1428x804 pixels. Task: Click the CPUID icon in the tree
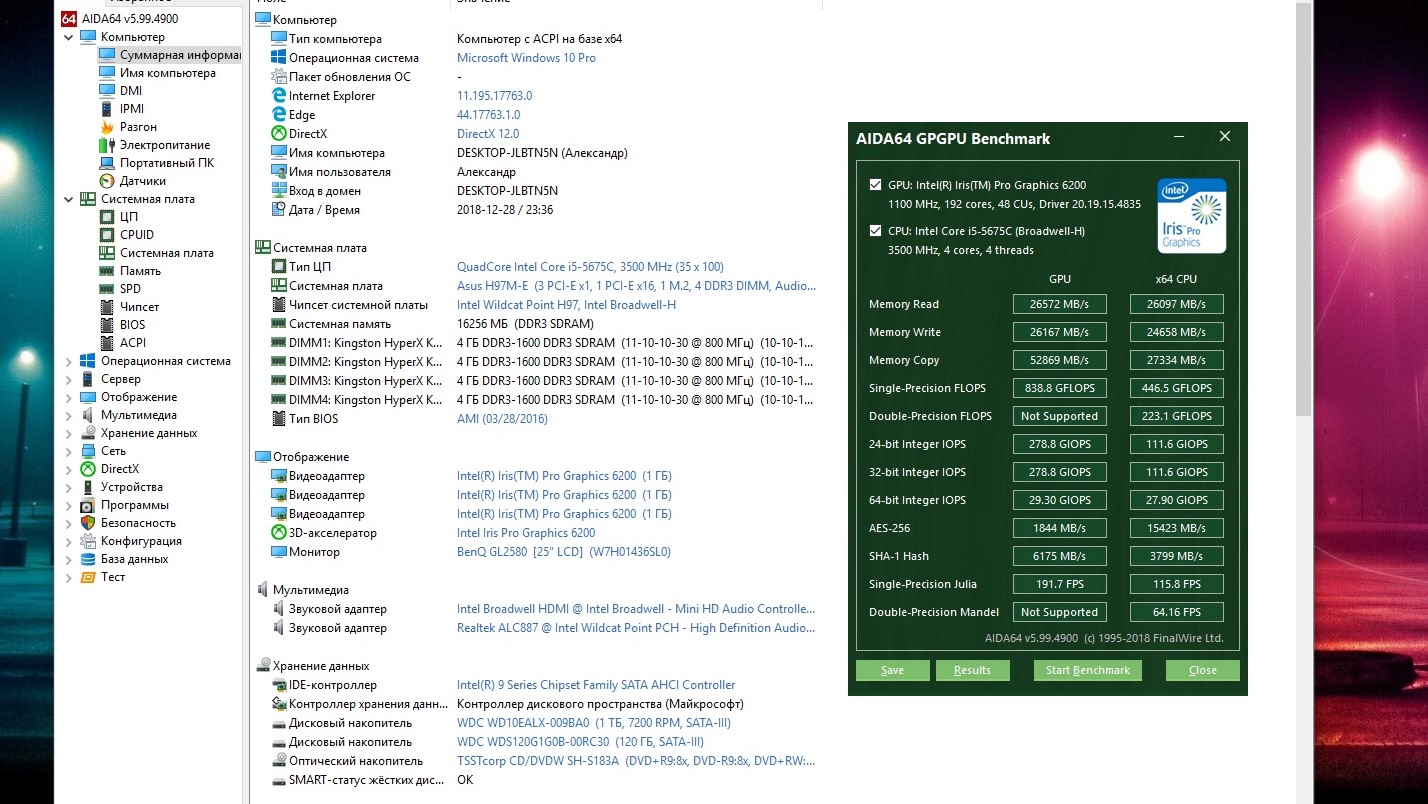[x=106, y=235]
